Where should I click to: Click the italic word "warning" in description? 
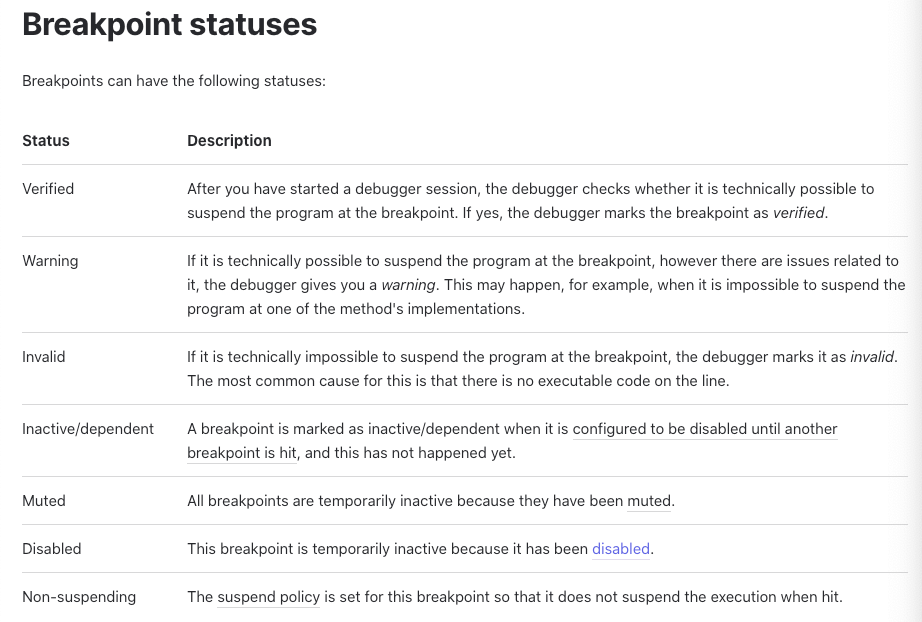click(408, 285)
